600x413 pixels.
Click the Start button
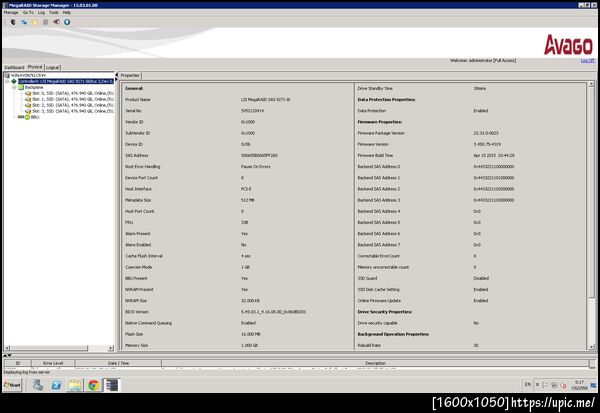[x=12, y=385]
